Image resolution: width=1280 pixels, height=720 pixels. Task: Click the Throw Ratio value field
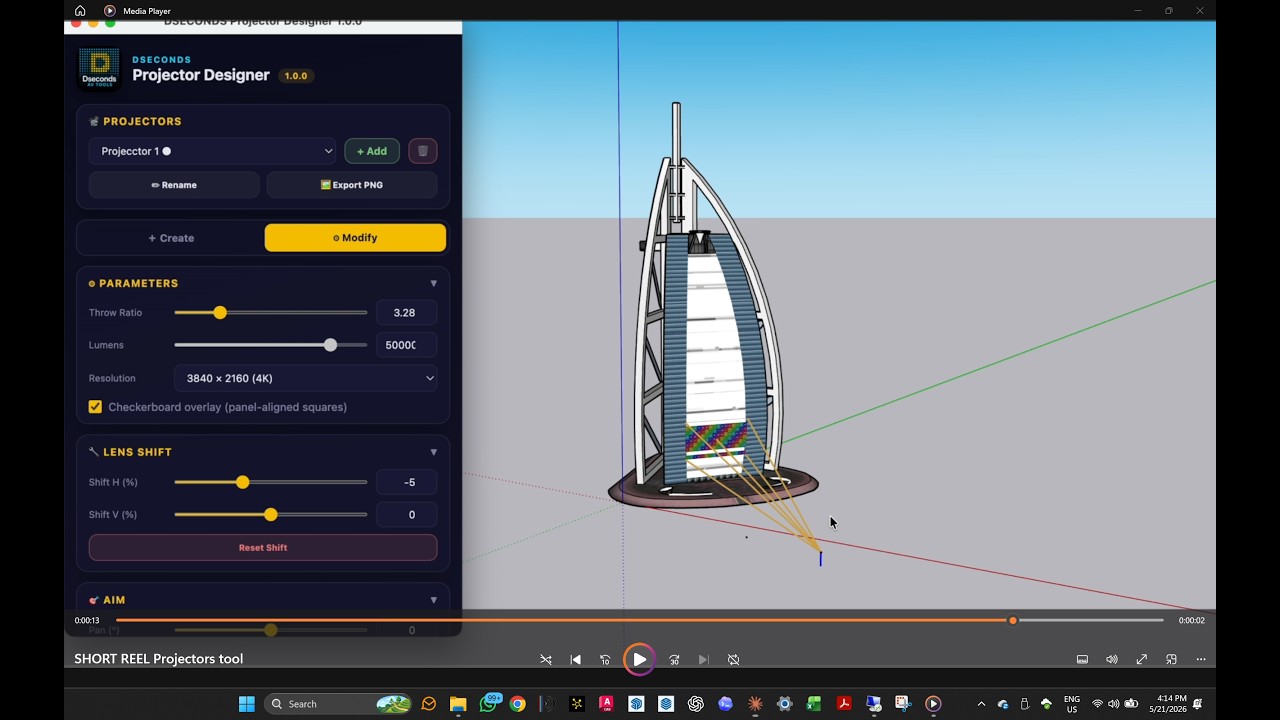pyautogui.click(x=406, y=313)
